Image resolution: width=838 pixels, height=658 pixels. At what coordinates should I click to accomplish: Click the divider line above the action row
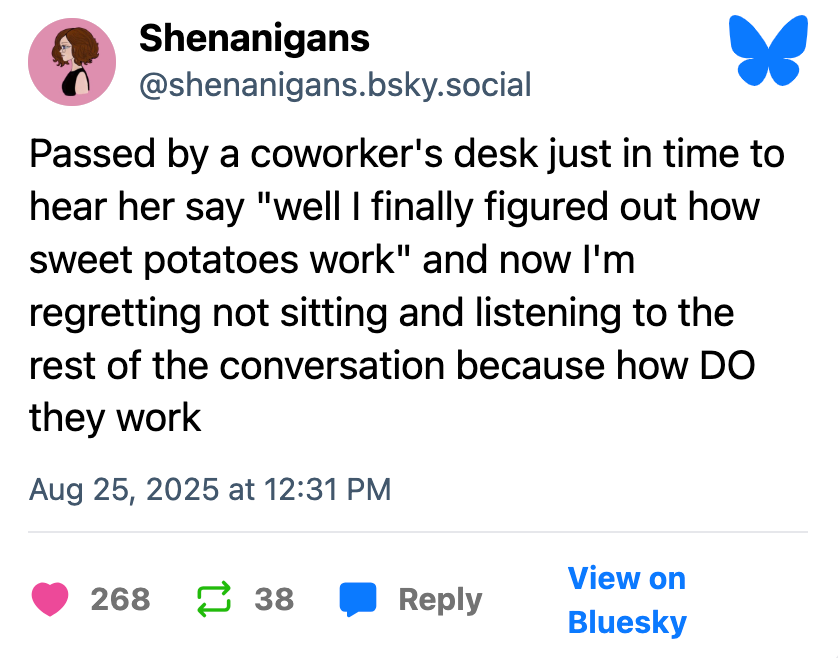pos(419,532)
